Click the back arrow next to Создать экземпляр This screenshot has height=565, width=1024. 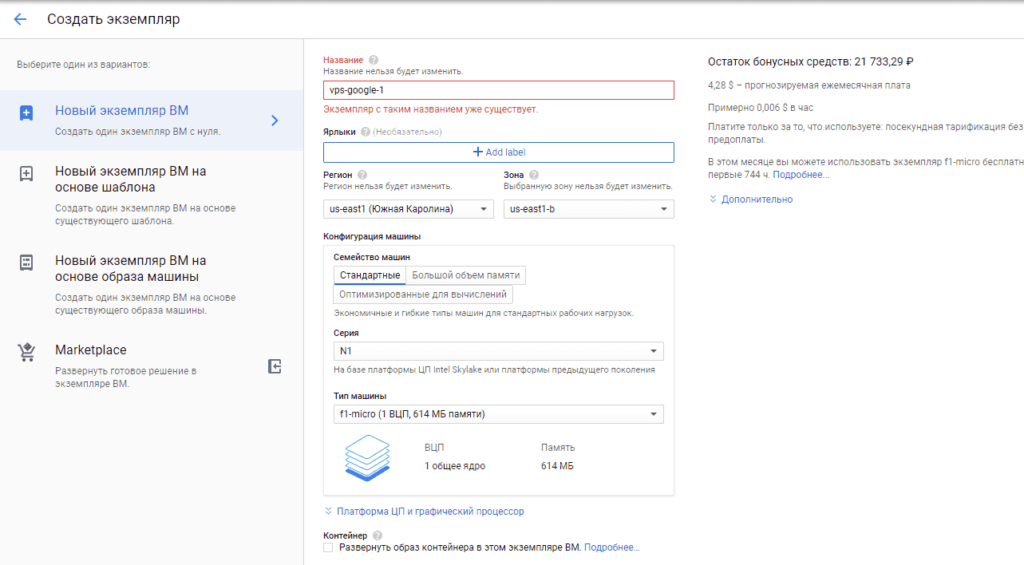[20, 19]
